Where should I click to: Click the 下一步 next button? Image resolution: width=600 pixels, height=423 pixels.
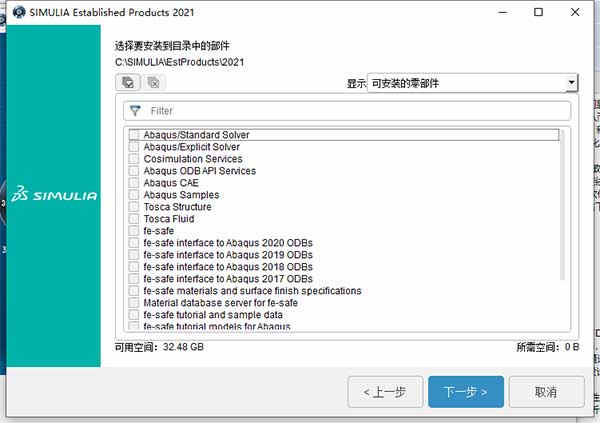(466, 392)
